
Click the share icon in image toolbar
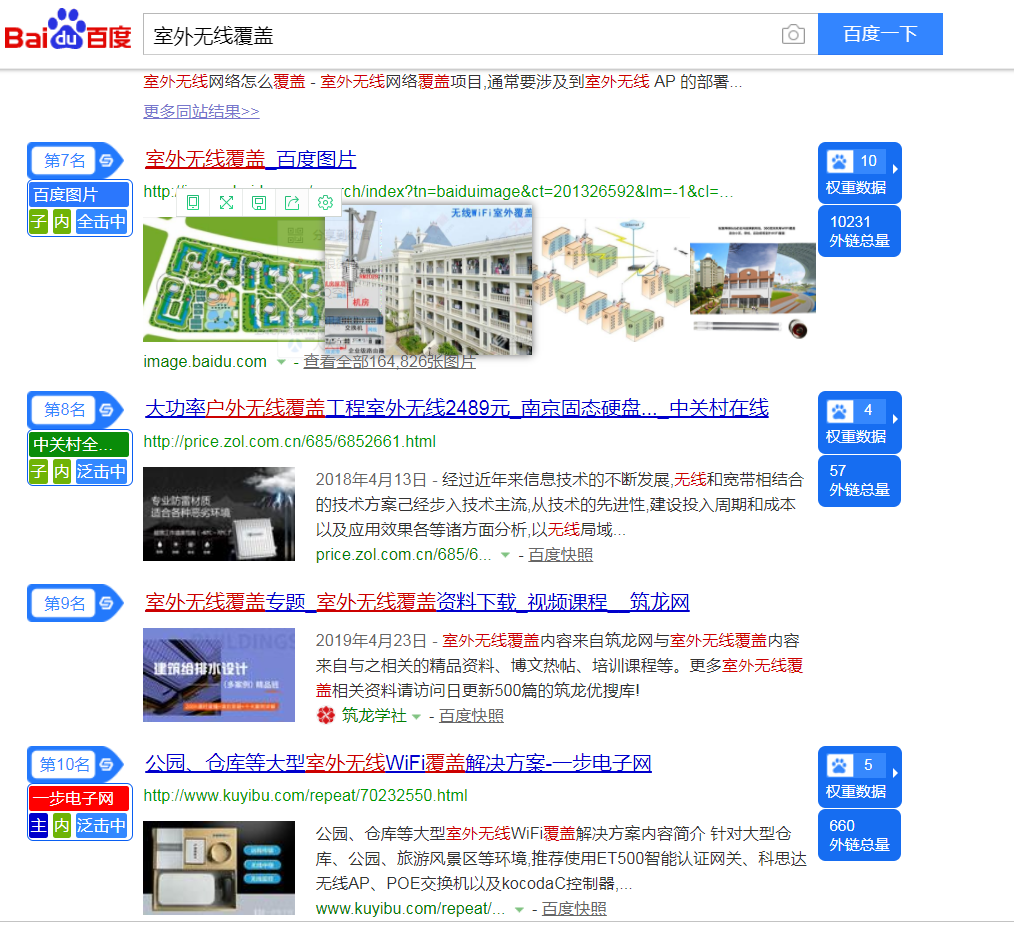pos(292,202)
